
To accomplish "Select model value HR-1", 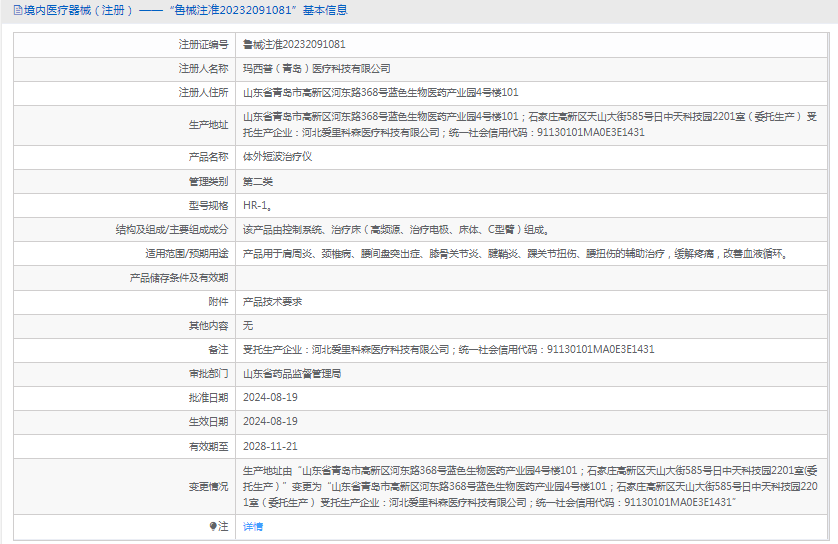I will pos(258,205).
